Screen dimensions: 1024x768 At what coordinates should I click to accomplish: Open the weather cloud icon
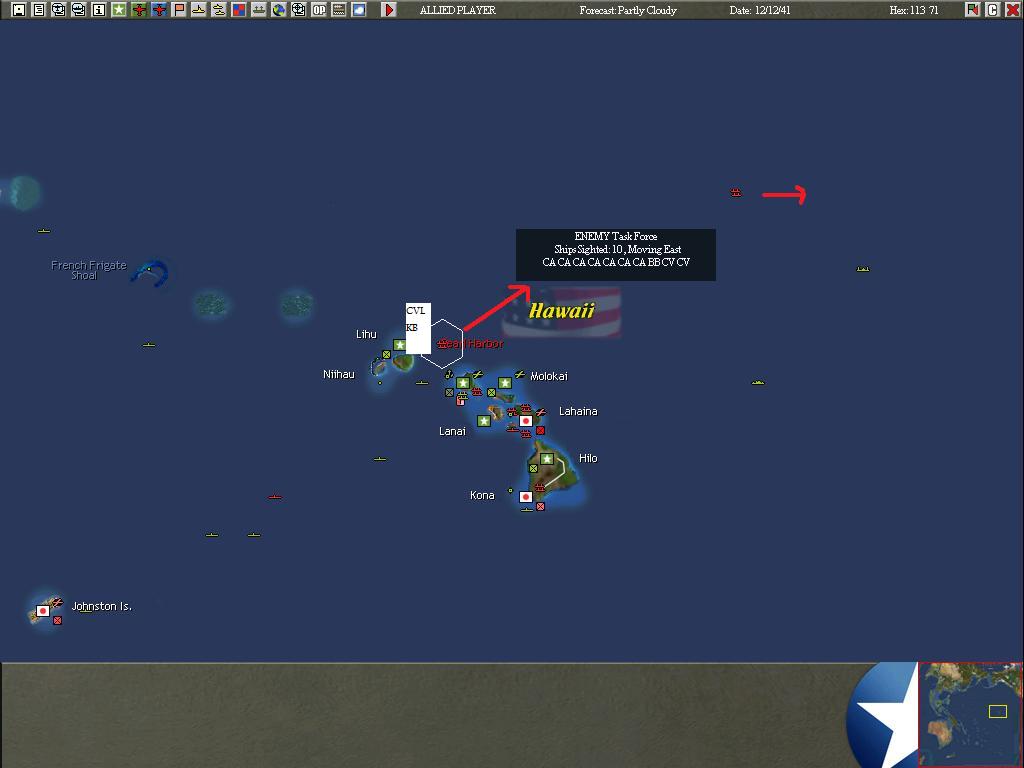pyautogui.click(x=359, y=10)
